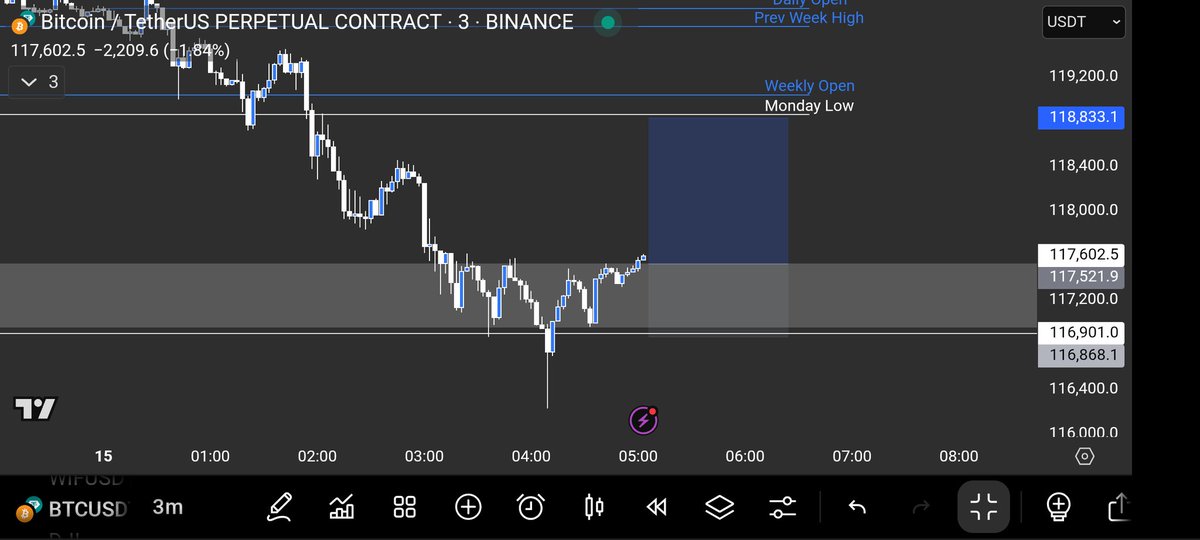Select the Monday Low line label

809,105
